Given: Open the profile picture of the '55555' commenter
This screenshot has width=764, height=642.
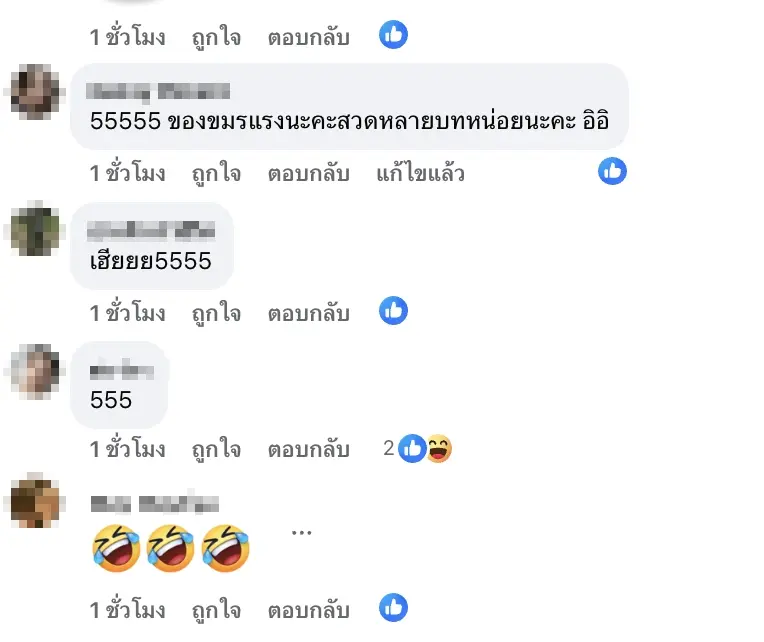Looking at the screenshot, I should click(35, 92).
